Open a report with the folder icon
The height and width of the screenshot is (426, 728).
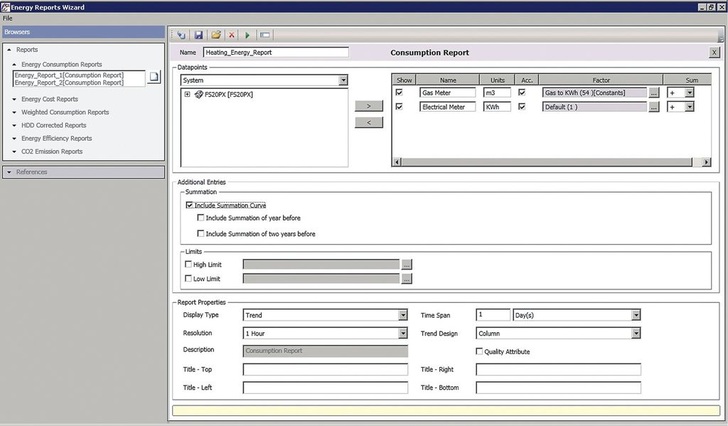click(x=216, y=35)
